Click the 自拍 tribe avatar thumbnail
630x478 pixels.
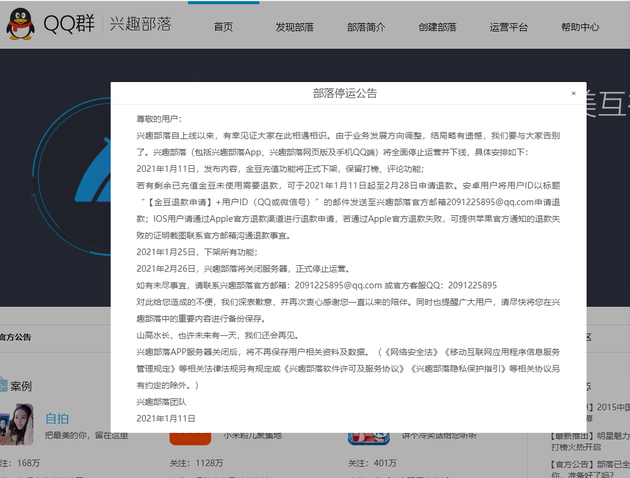16,425
